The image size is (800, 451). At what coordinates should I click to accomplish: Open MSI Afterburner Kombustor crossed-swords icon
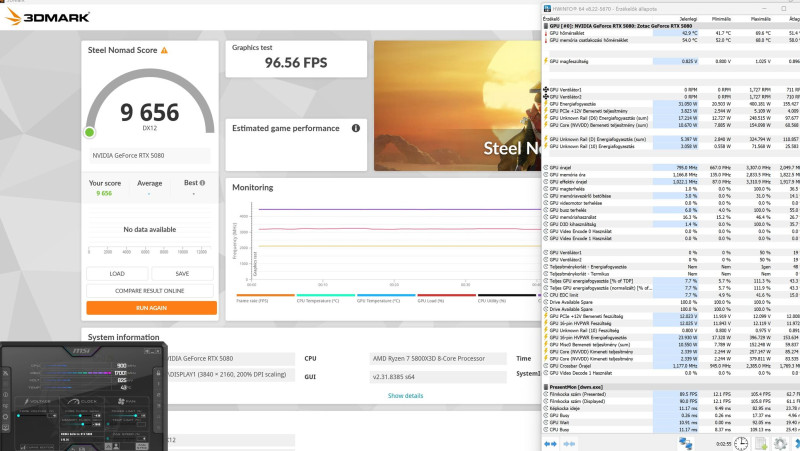pyautogui.click(x=6, y=373)
